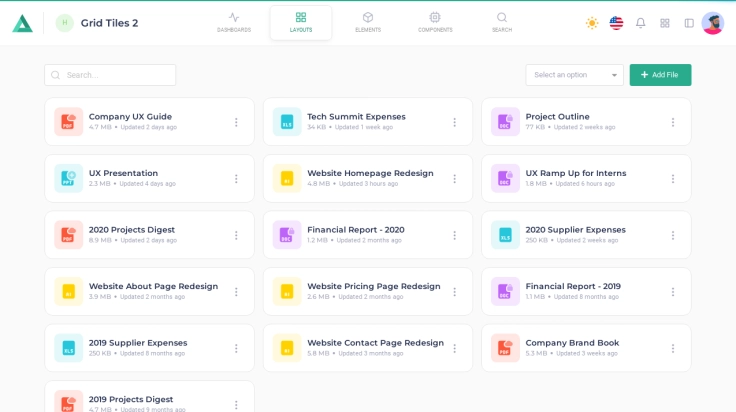Click the PDF icon of Company Brand Book

pos(505,348)
